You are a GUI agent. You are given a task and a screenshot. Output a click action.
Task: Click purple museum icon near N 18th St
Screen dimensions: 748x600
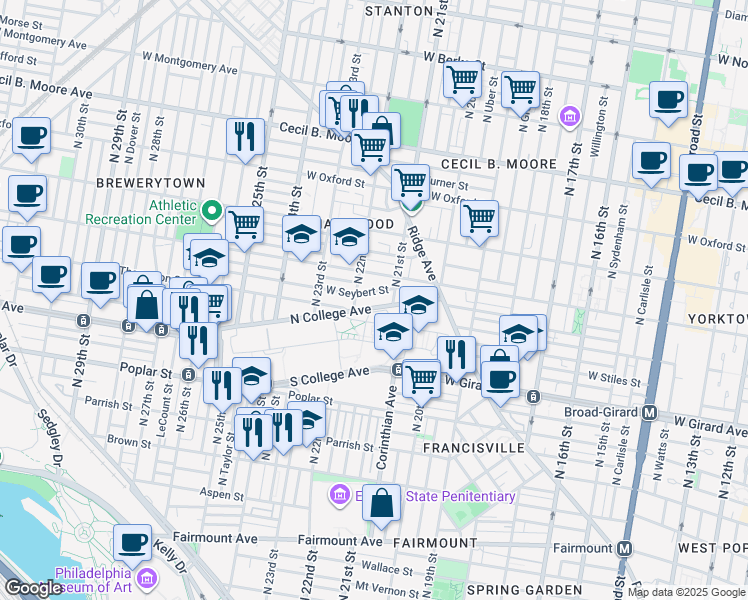(570, 118)
